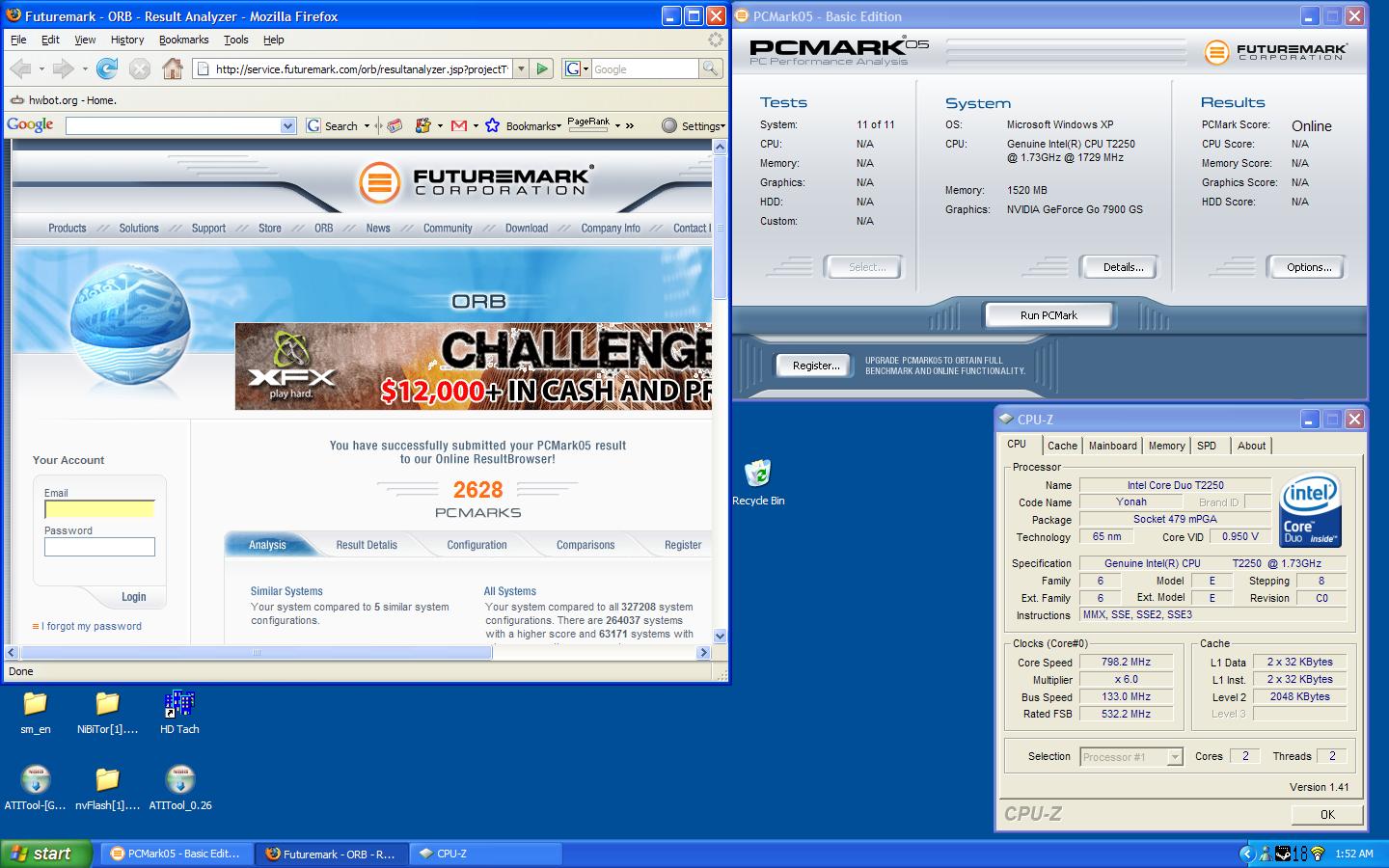Click OK in CPU-Z window
Image resolution: width=1389 pixels, height=868 pixels.
1327,814
